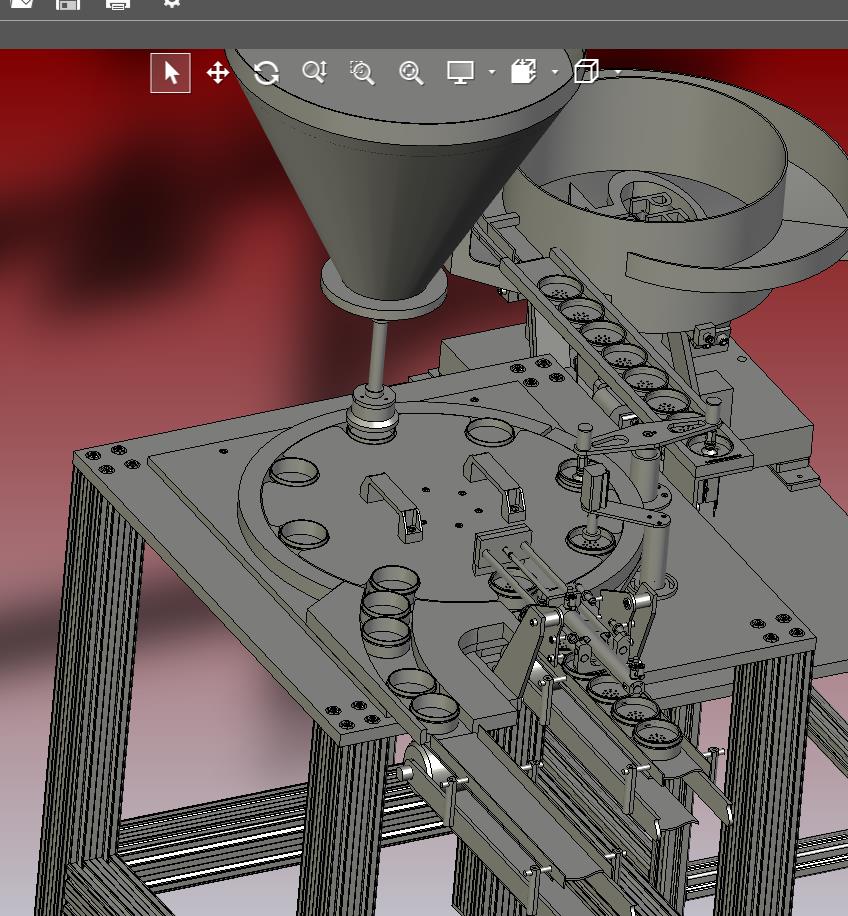Activate the Select arrow tool

[x=170, y=73]
